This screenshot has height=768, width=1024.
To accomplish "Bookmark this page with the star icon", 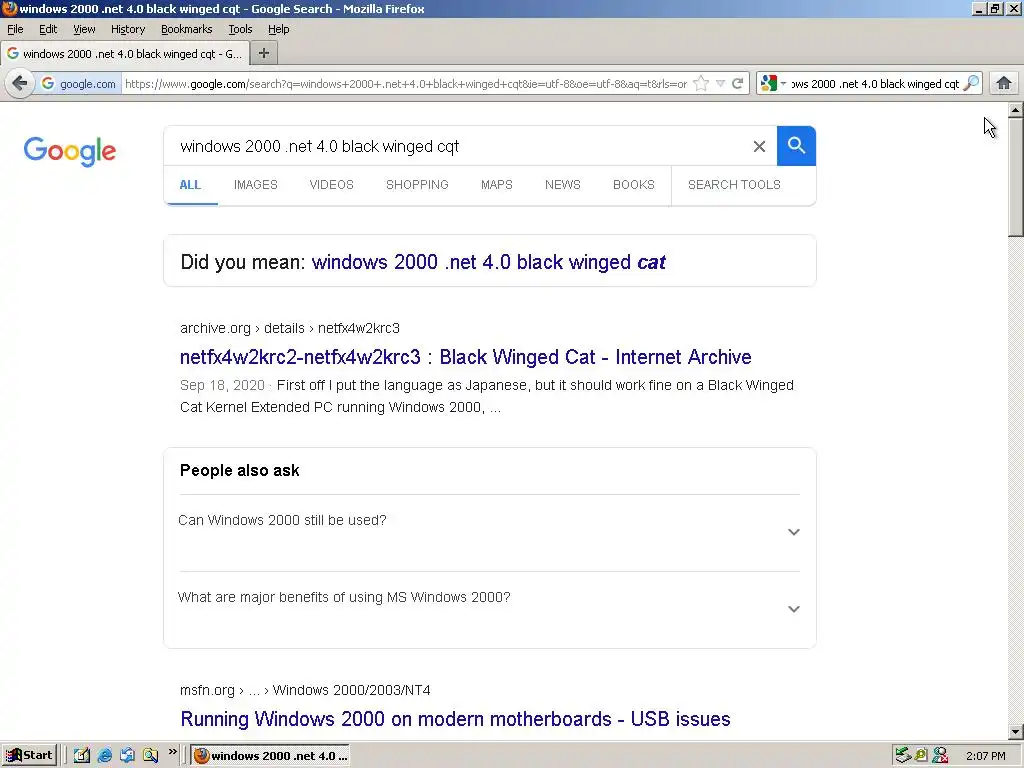I will tap(701, 84).
